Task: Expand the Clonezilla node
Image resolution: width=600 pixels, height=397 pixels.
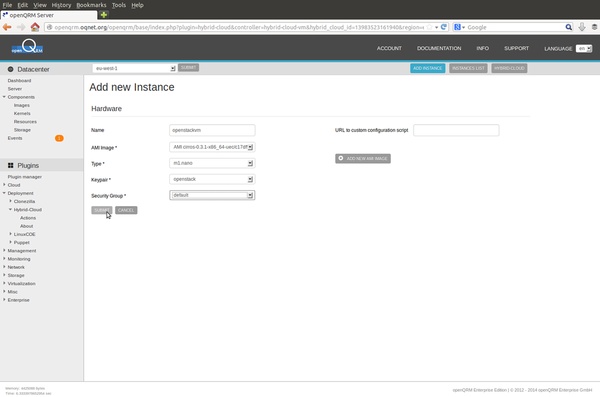Action: [10, 201]
